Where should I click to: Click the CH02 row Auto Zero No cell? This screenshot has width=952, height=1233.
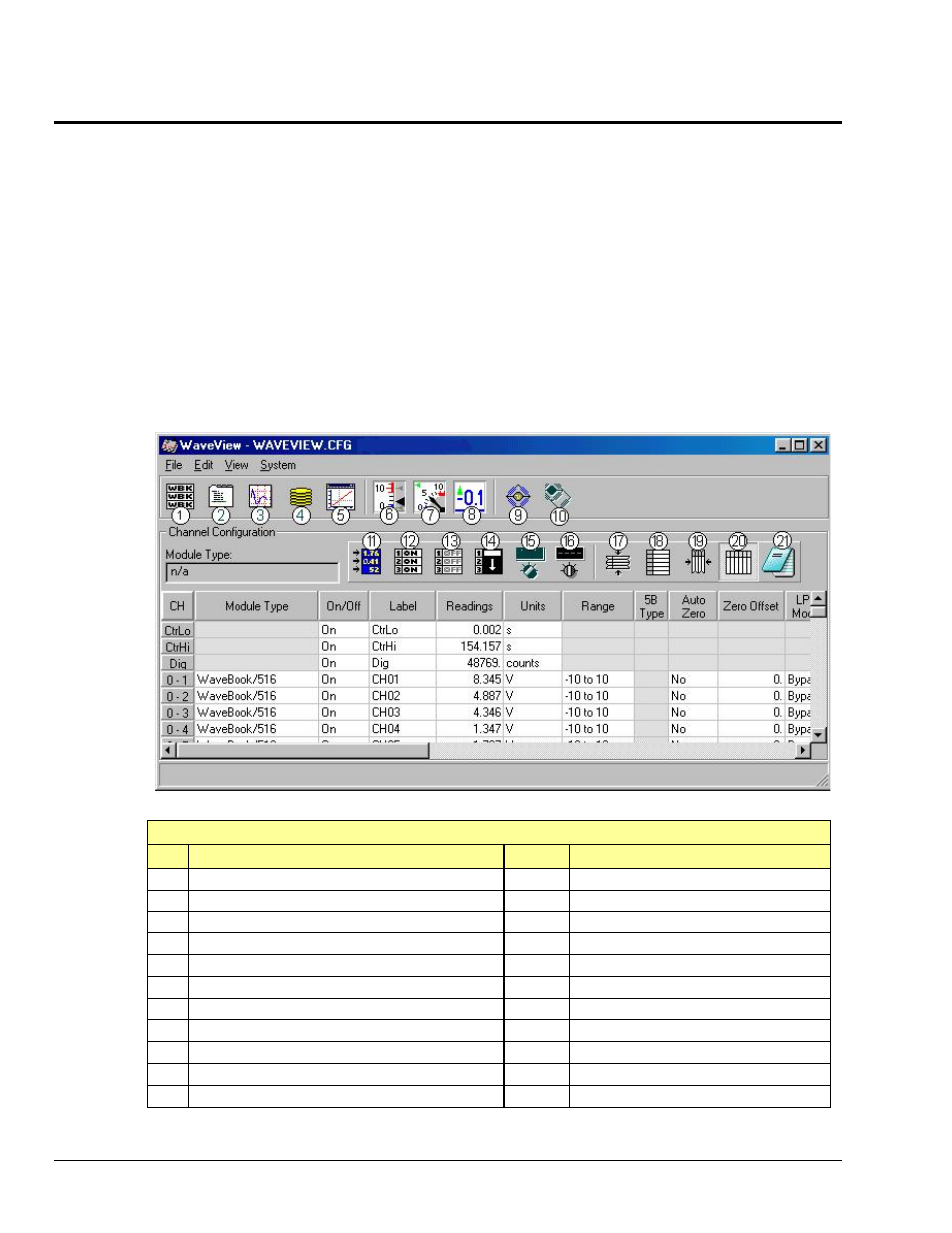[x=694, y=696]
